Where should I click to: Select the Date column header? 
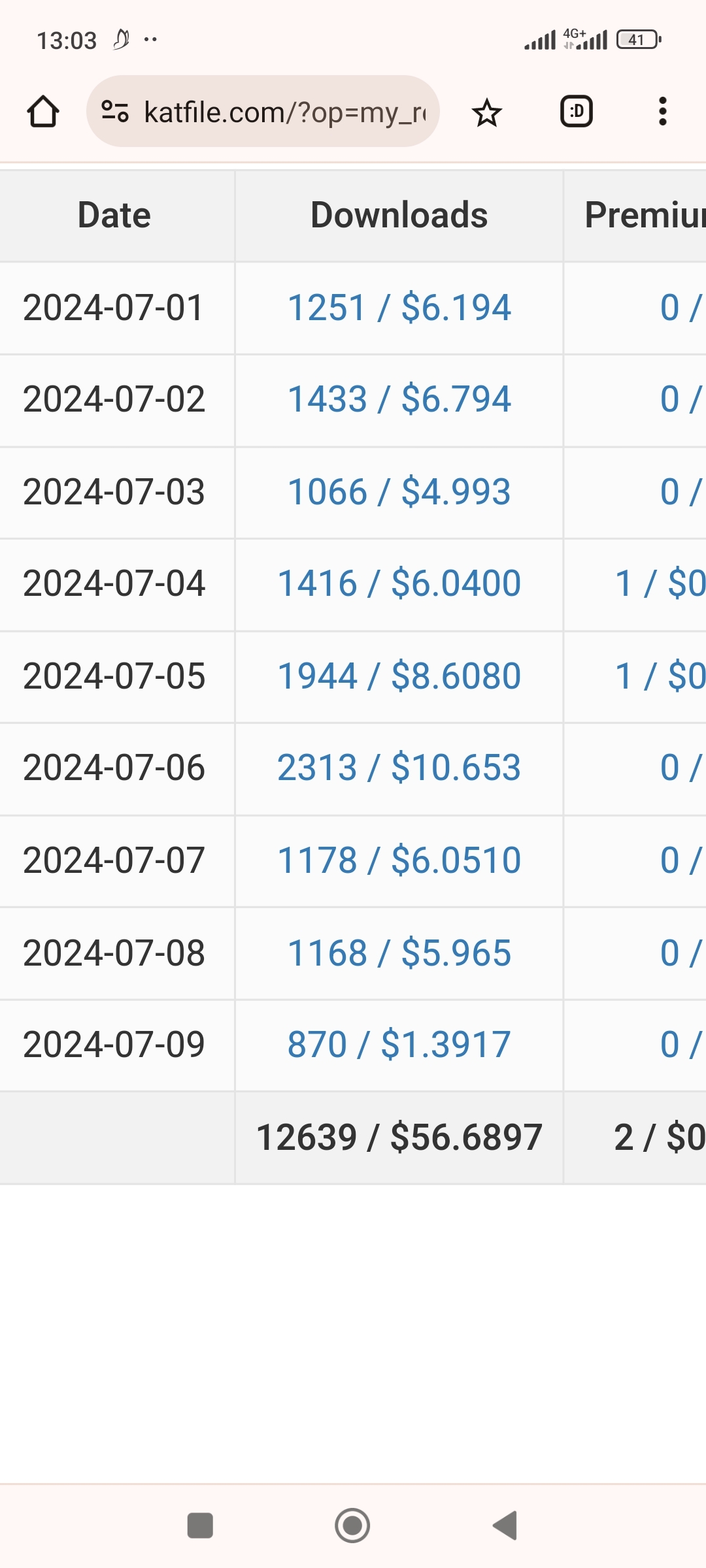114,215
